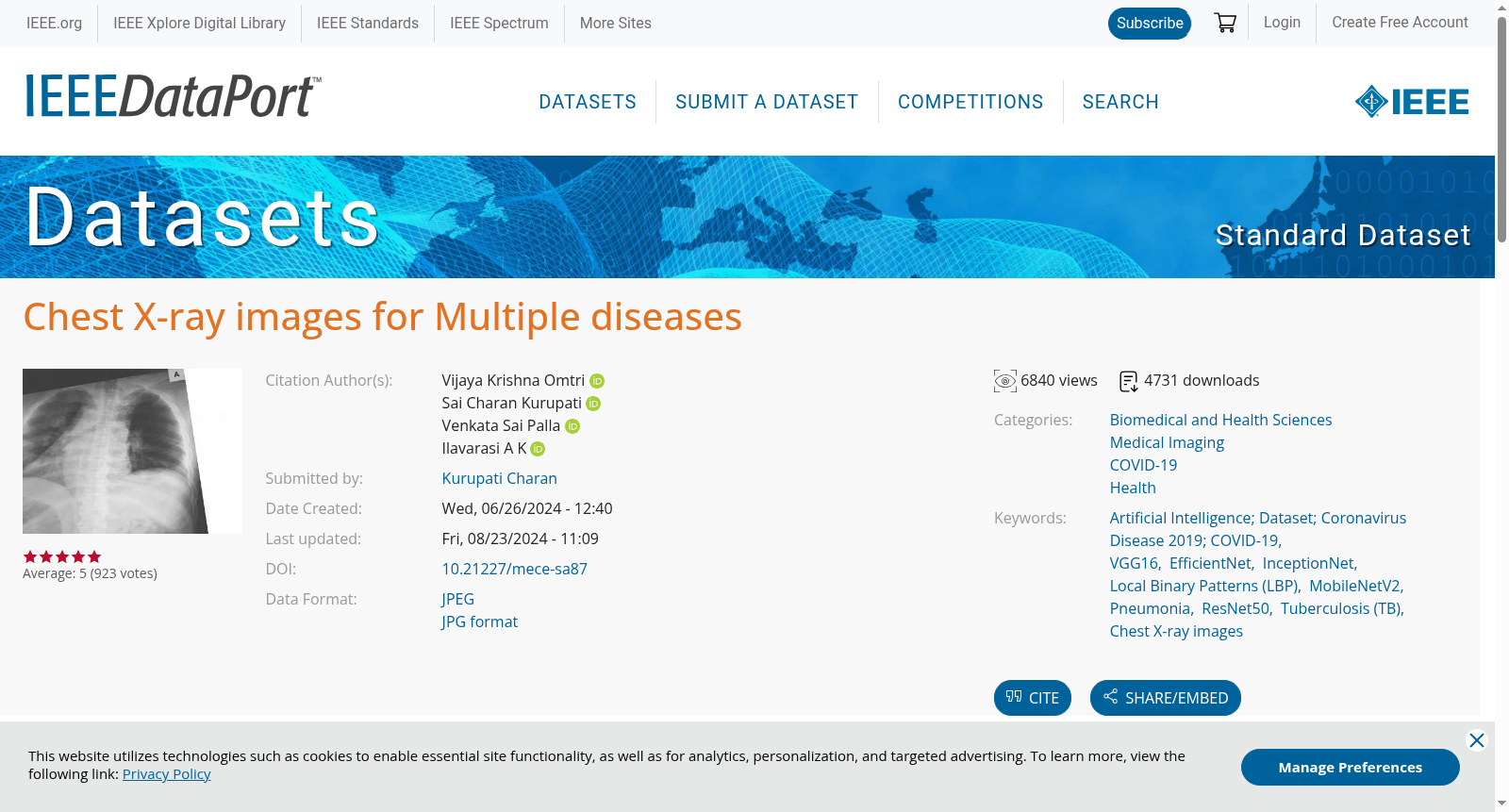Open the Datasets navigation item
Viewport: 1509px width, 812px height.
(x=588, y=102)
